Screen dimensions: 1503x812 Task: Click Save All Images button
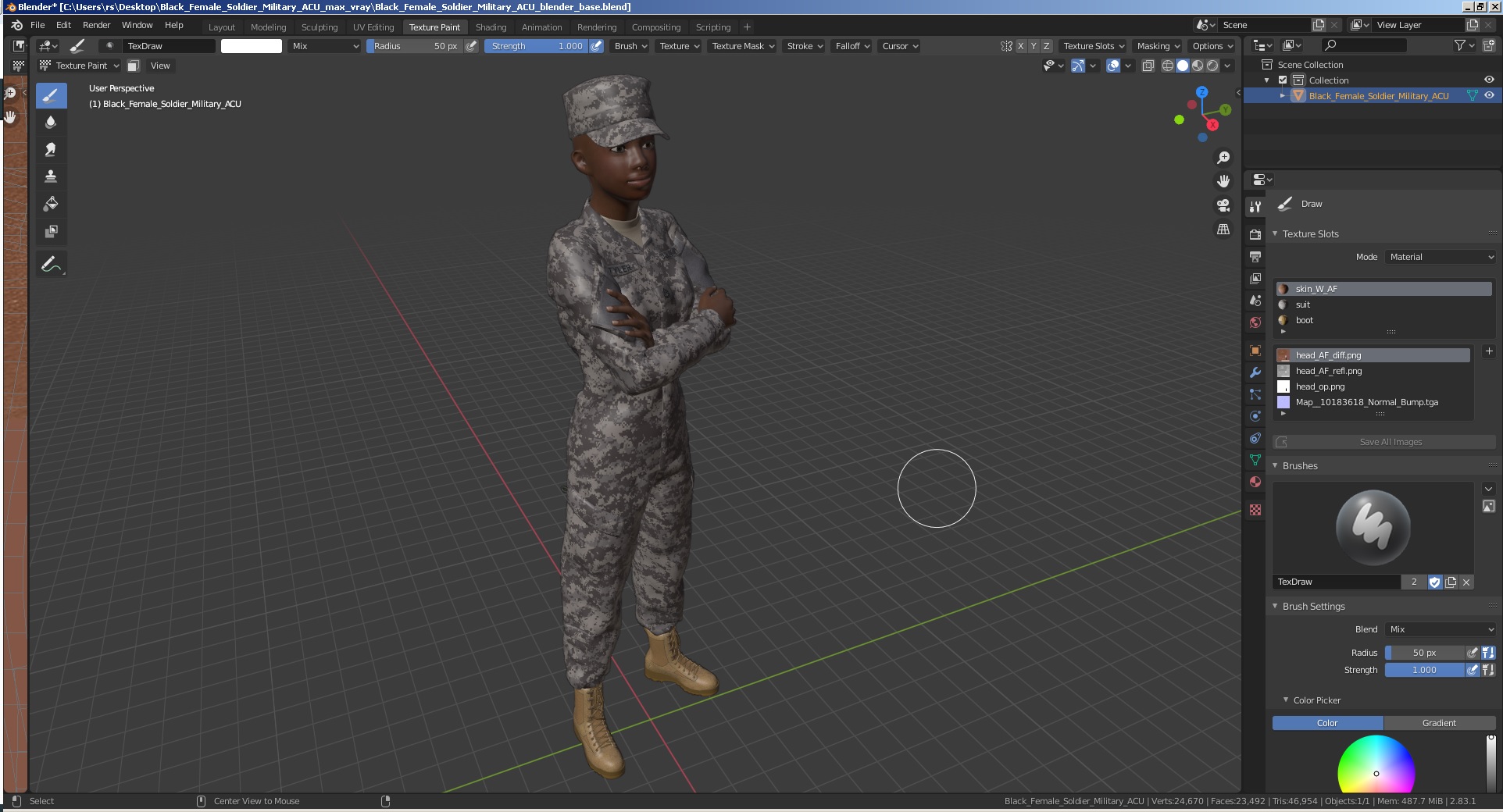point(1383,442)
